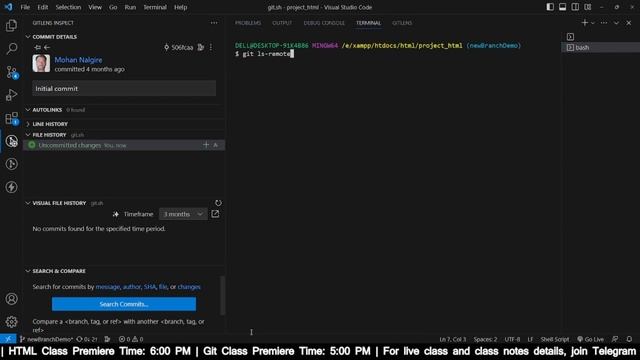The width and height of the screenshot is (640, 360).
Task: Open the Explorer view in activity bar
Action: click(11, 26)
